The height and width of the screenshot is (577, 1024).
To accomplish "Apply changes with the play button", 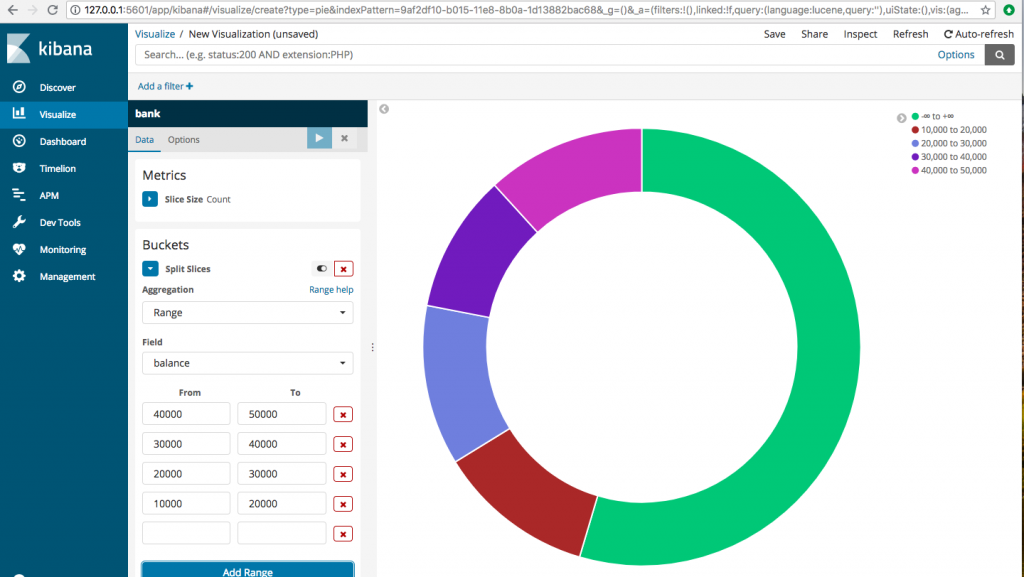I will 319,138.
